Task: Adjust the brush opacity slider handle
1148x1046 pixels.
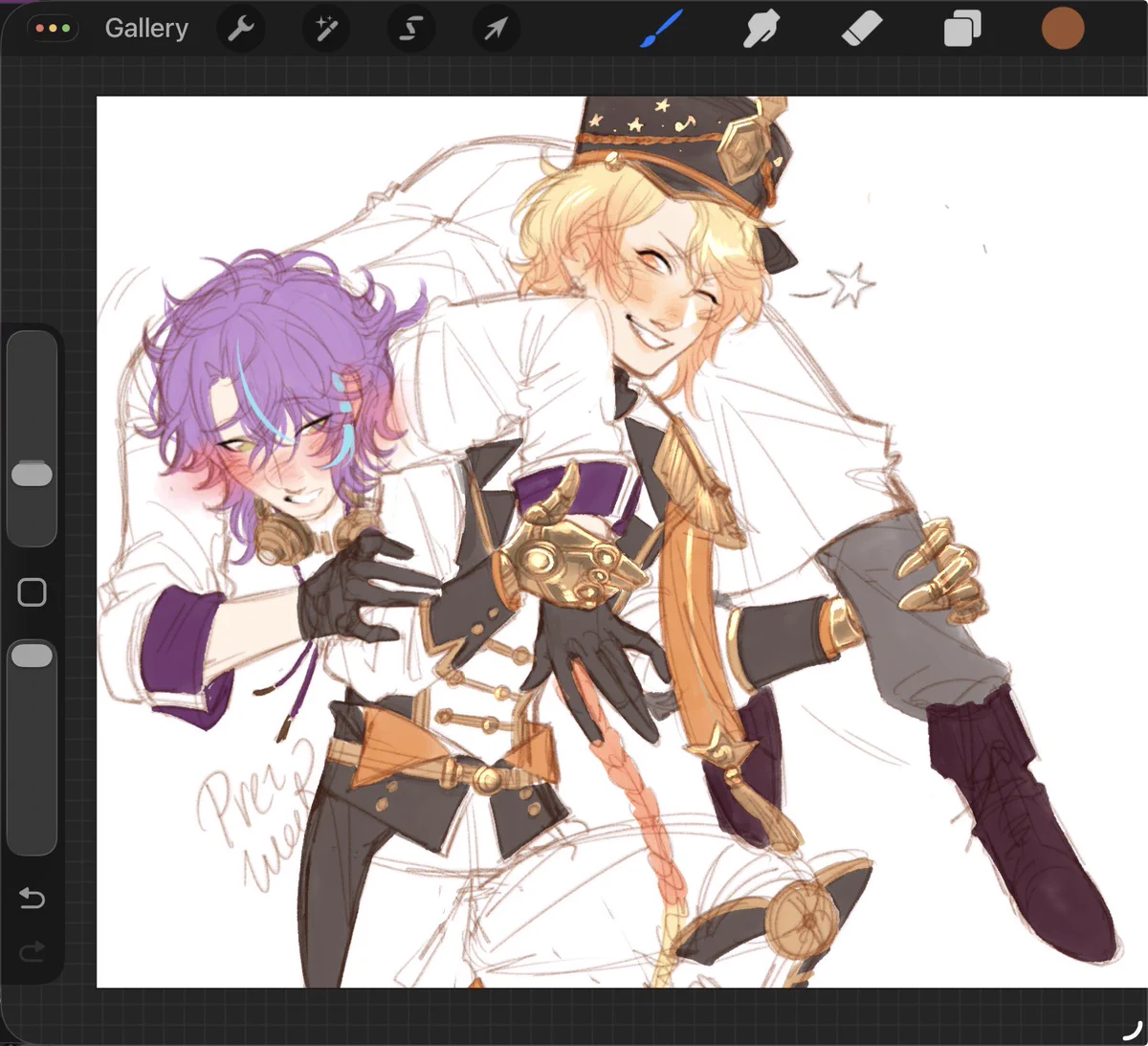Action: [32, 655]
